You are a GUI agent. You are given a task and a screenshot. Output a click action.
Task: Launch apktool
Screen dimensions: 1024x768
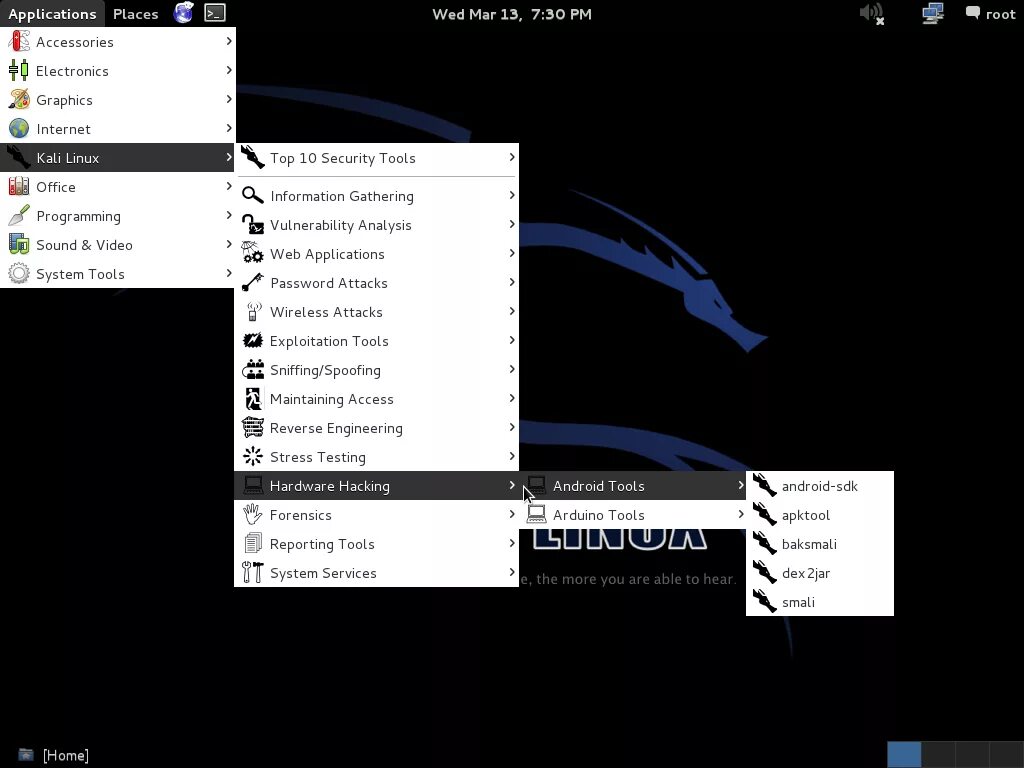[820, 515]
